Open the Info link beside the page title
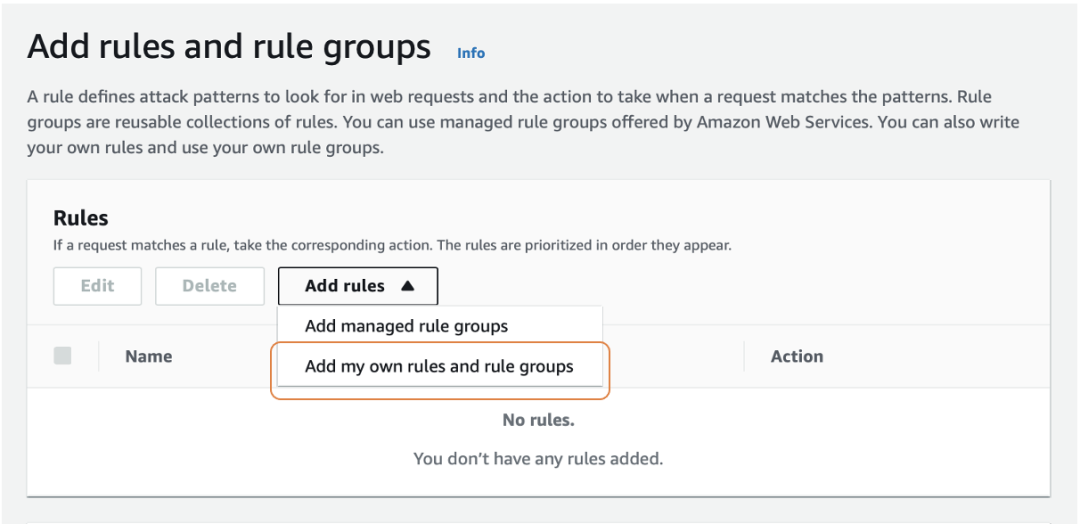The height and width of the screenshot is (524, 1080). point(470,53)
